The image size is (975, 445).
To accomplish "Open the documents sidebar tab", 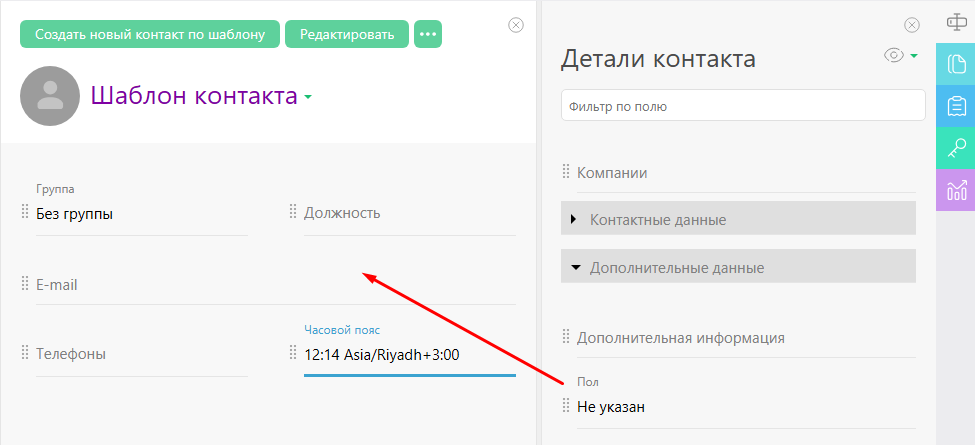I will 956,64.
